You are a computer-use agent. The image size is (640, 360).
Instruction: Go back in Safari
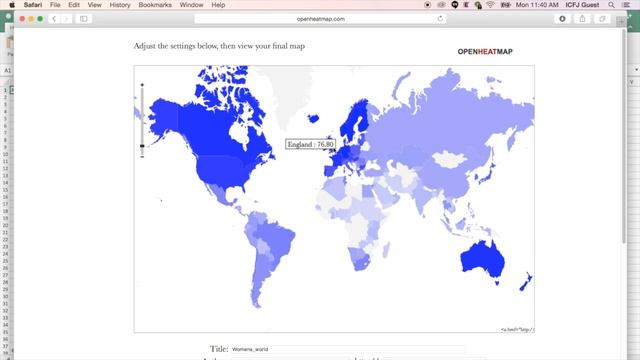coord(54,19)
